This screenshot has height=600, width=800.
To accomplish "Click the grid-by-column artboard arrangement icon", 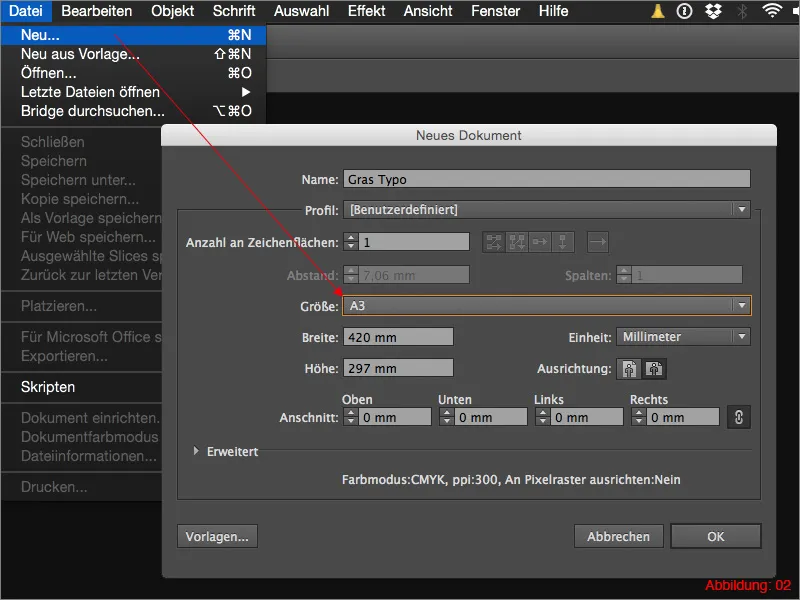I will pos(517,242).
